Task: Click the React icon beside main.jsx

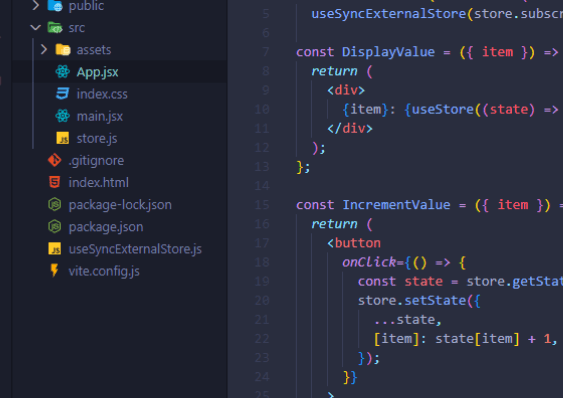Action: pyautogui.click(x=62, y=116)
